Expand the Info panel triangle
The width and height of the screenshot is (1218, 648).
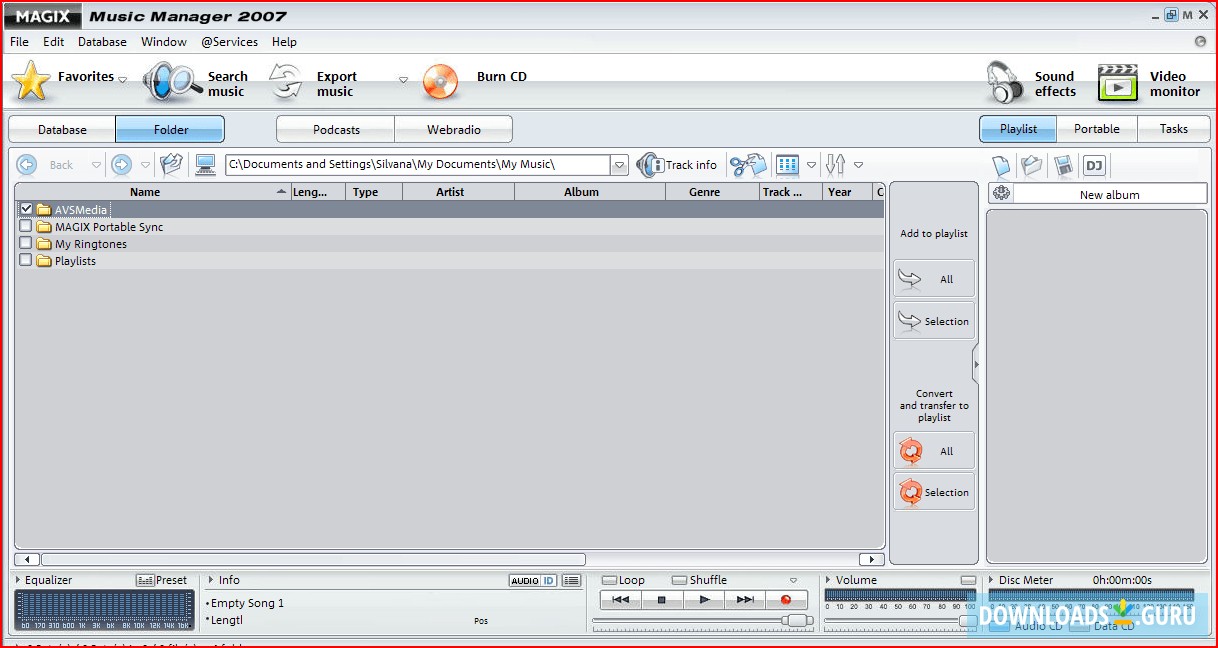[x=211, y=580]
